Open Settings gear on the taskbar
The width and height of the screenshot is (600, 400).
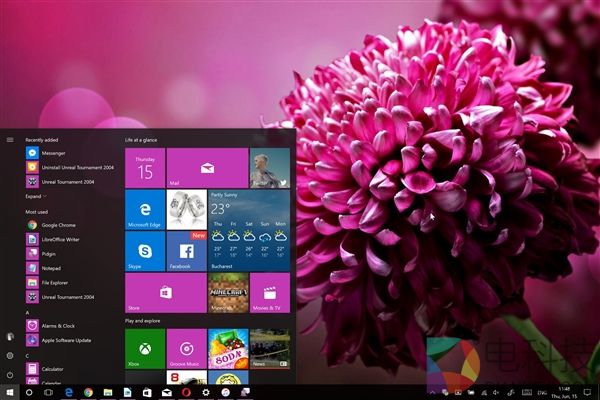click(206, 392)
